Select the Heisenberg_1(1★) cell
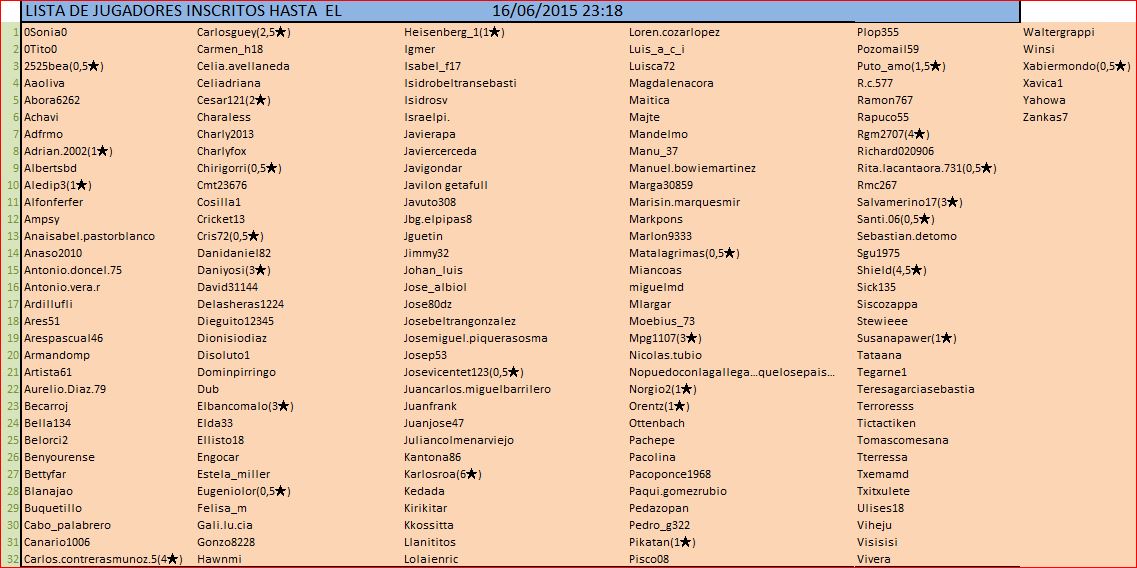This screenshot has height=568, width=1137. pos(454,32)
